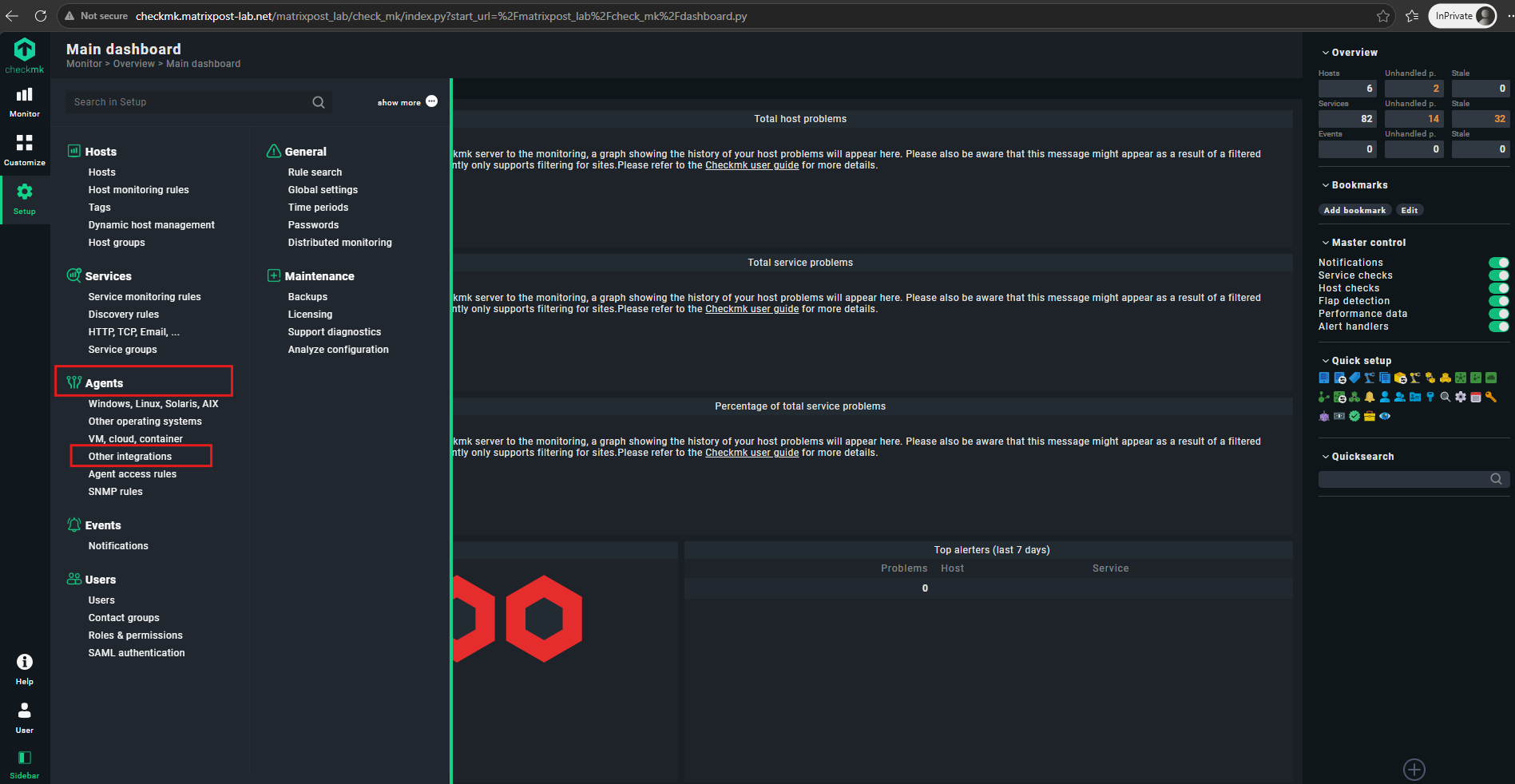The image size is (1515, 784).
Task: Open the User profile icon
Action: pos(25,710)
